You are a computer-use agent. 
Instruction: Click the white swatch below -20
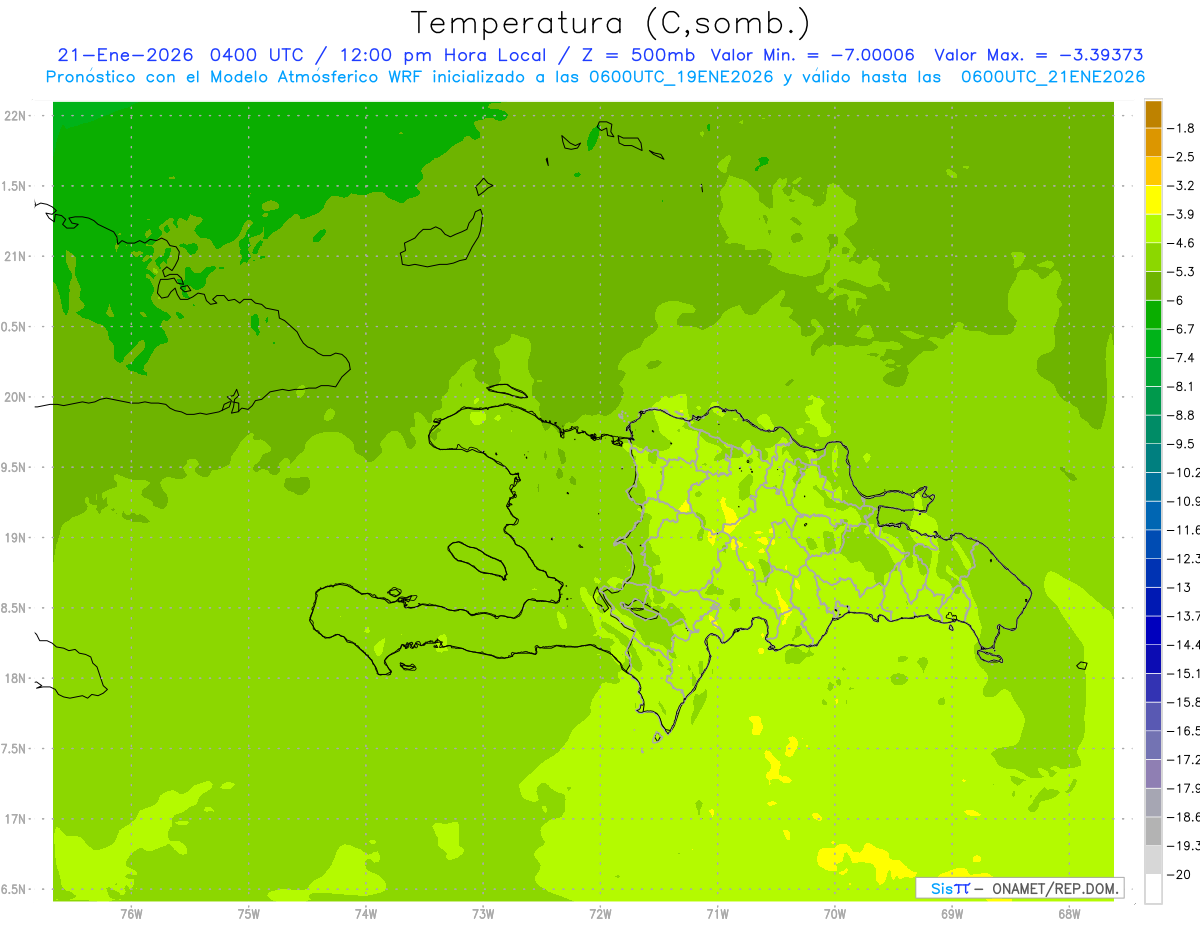(x=1153, y=889)
